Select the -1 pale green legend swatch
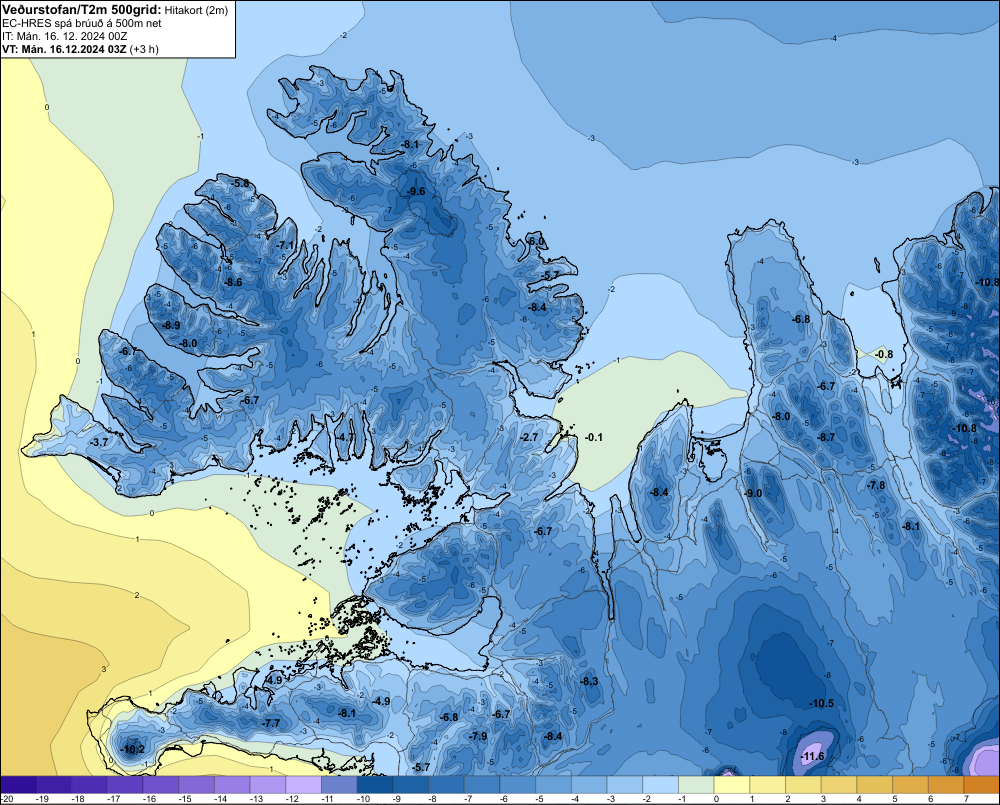The width and height of the screenshot is (1000, 805). point(696,784)
